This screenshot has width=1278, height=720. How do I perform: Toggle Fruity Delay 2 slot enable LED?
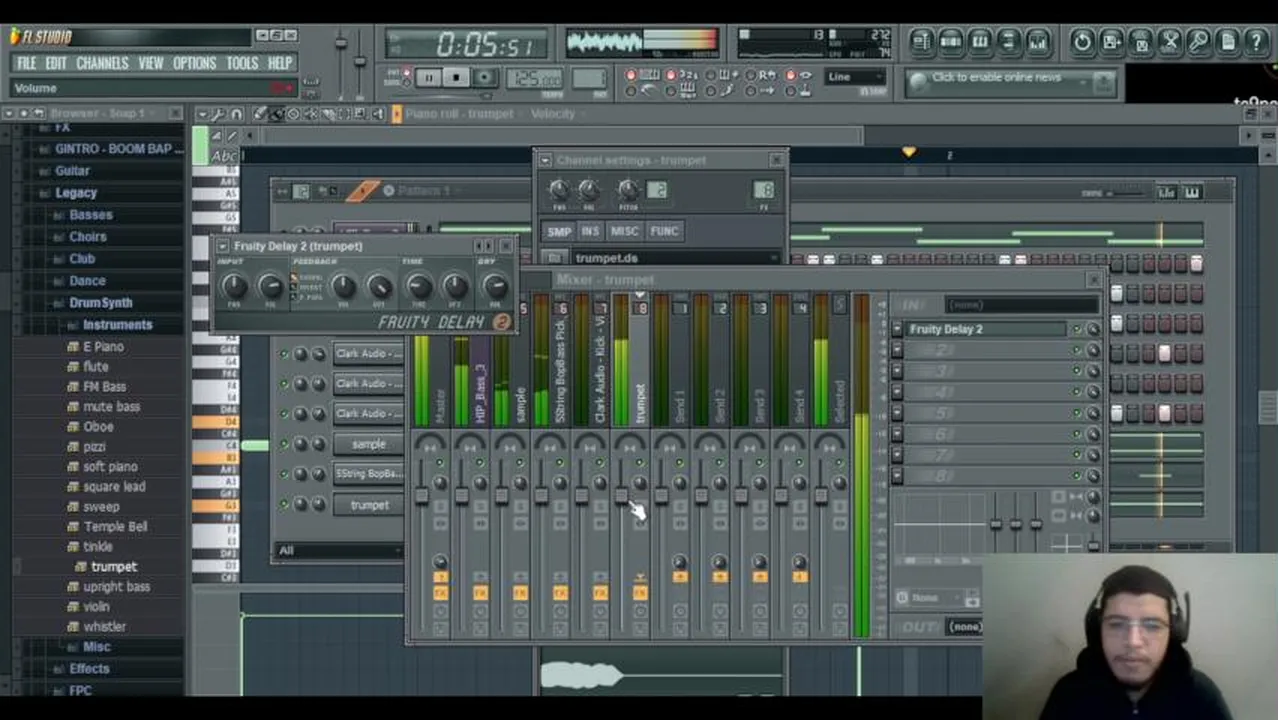click(1077, 329)
